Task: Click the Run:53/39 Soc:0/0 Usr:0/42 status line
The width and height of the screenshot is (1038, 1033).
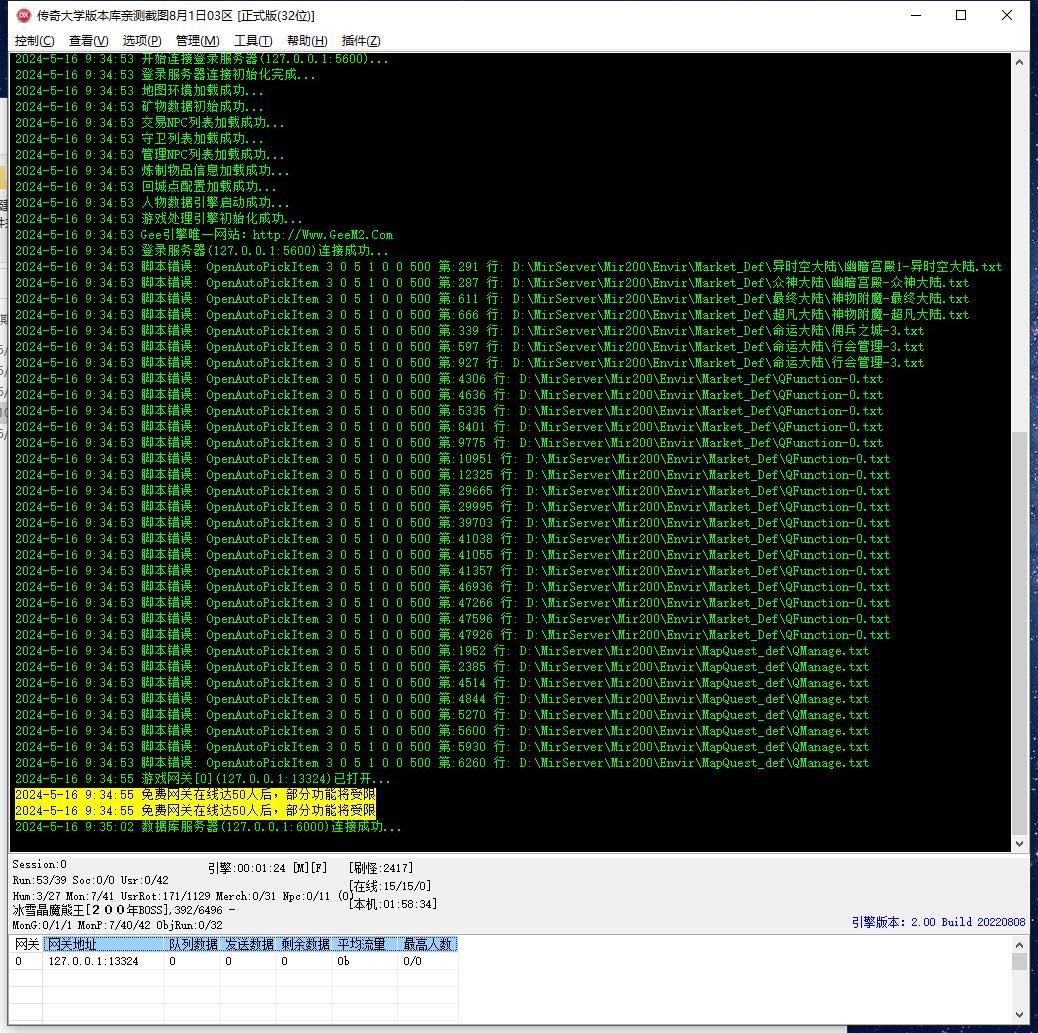Action: [x=90, y=880]
